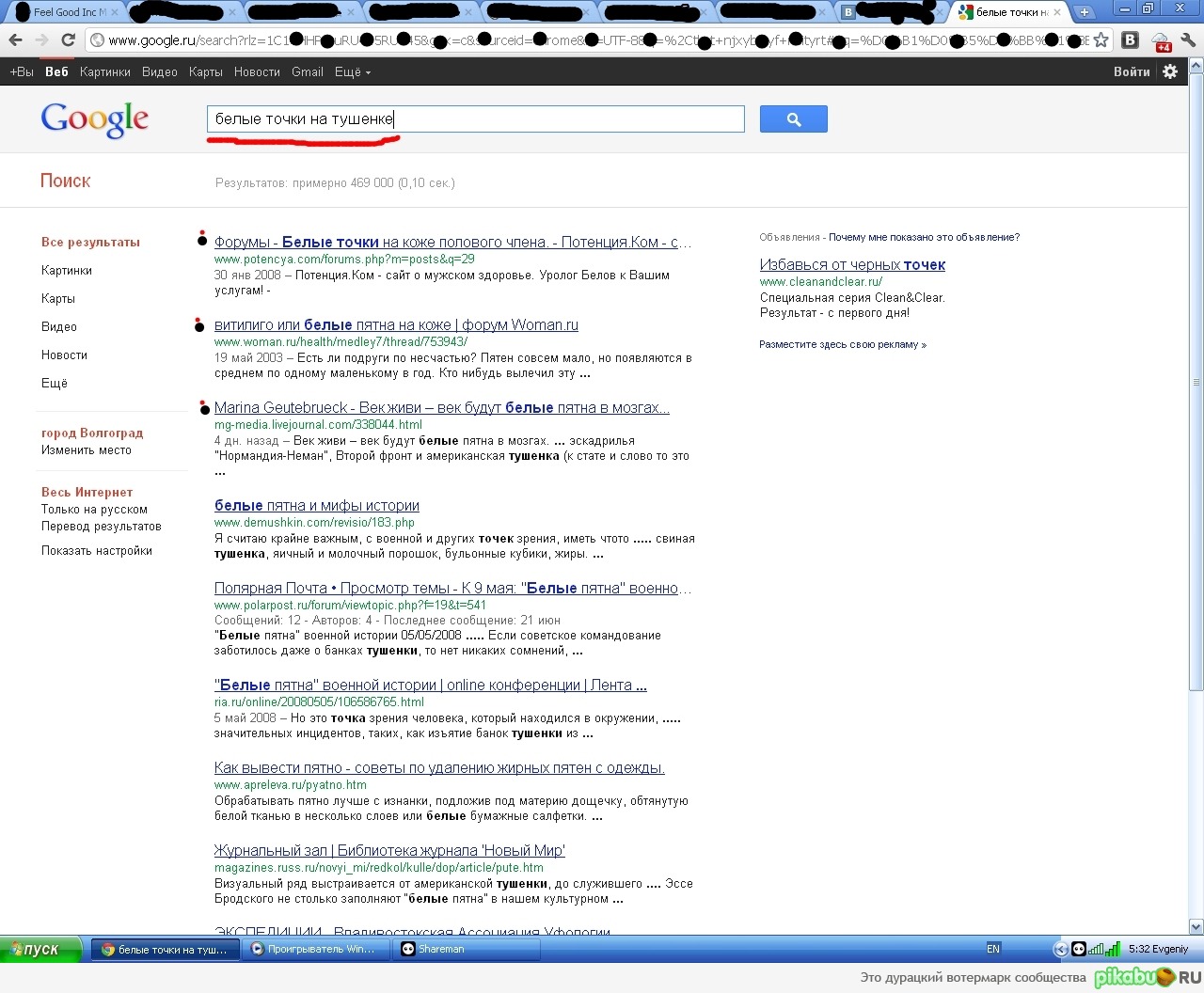Click the cloud extension icon with +4 badge
1204x993 pixels.
(1161, 41)
